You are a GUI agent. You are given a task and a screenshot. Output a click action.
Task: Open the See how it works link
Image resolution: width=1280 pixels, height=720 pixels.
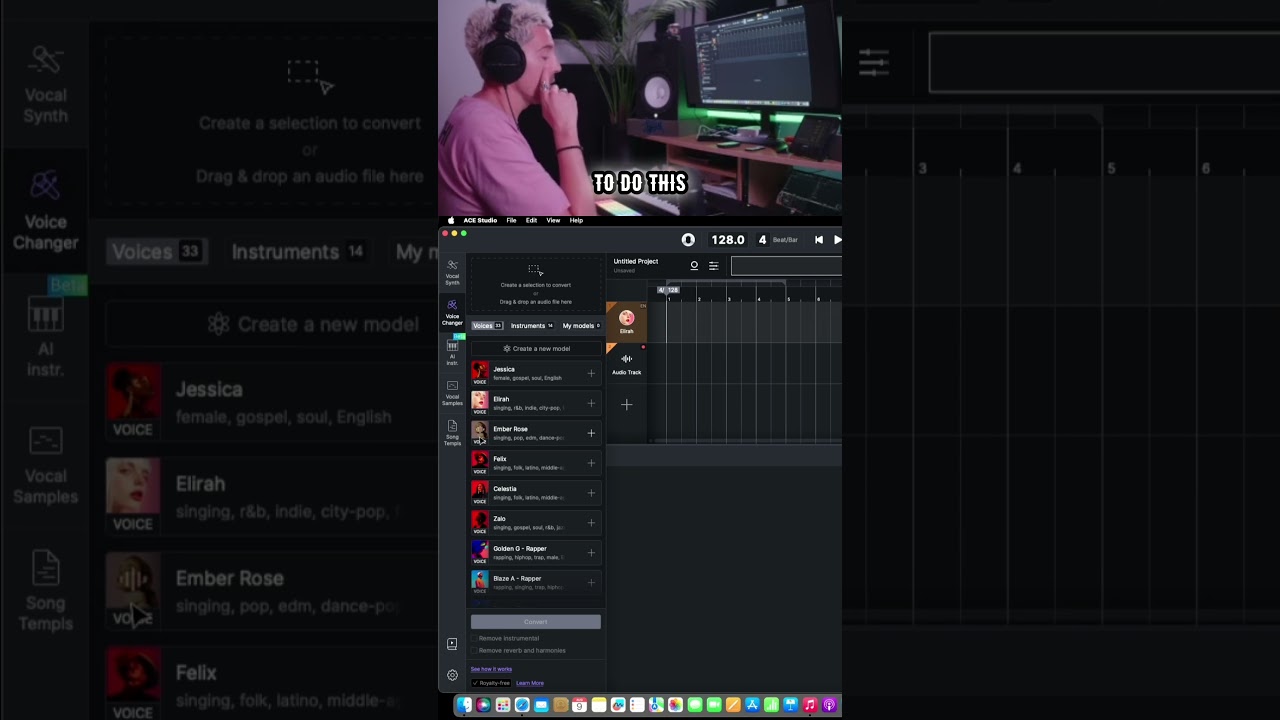coord(491,669)
